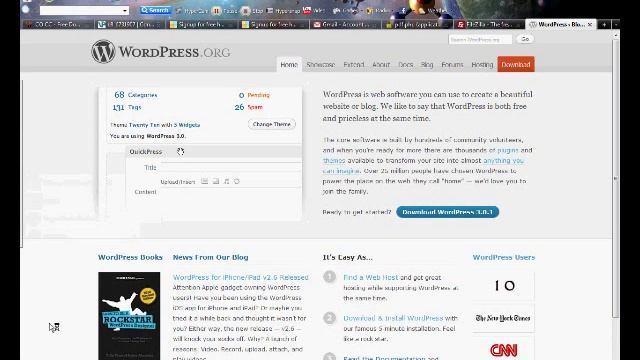Switch to the FileZilla browser tab
Screen dimensions: 640x360
[489, 24]
